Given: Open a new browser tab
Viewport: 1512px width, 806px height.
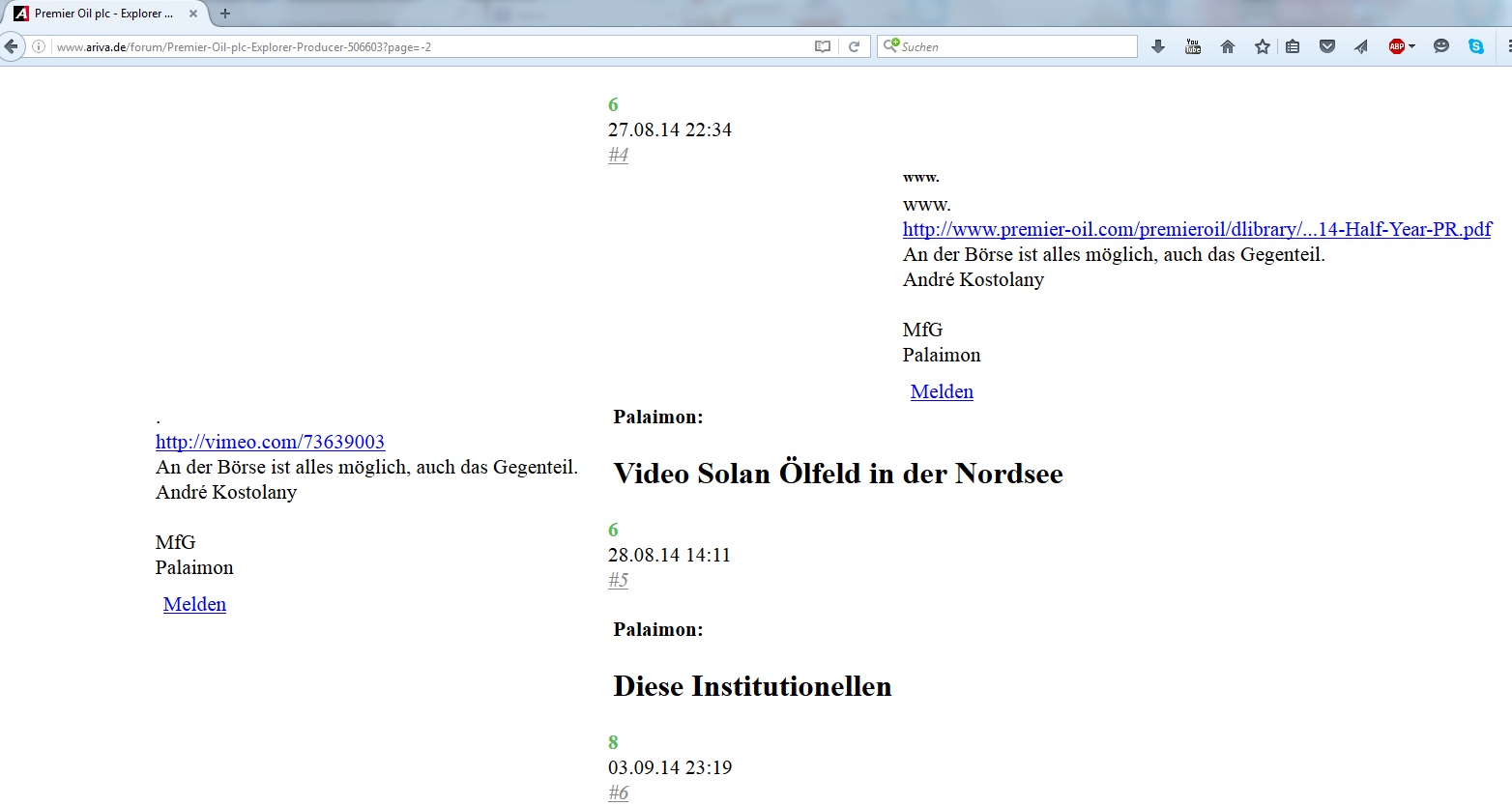Looking at the screenshot, I should pyautogui.click(x=225, y=14).
